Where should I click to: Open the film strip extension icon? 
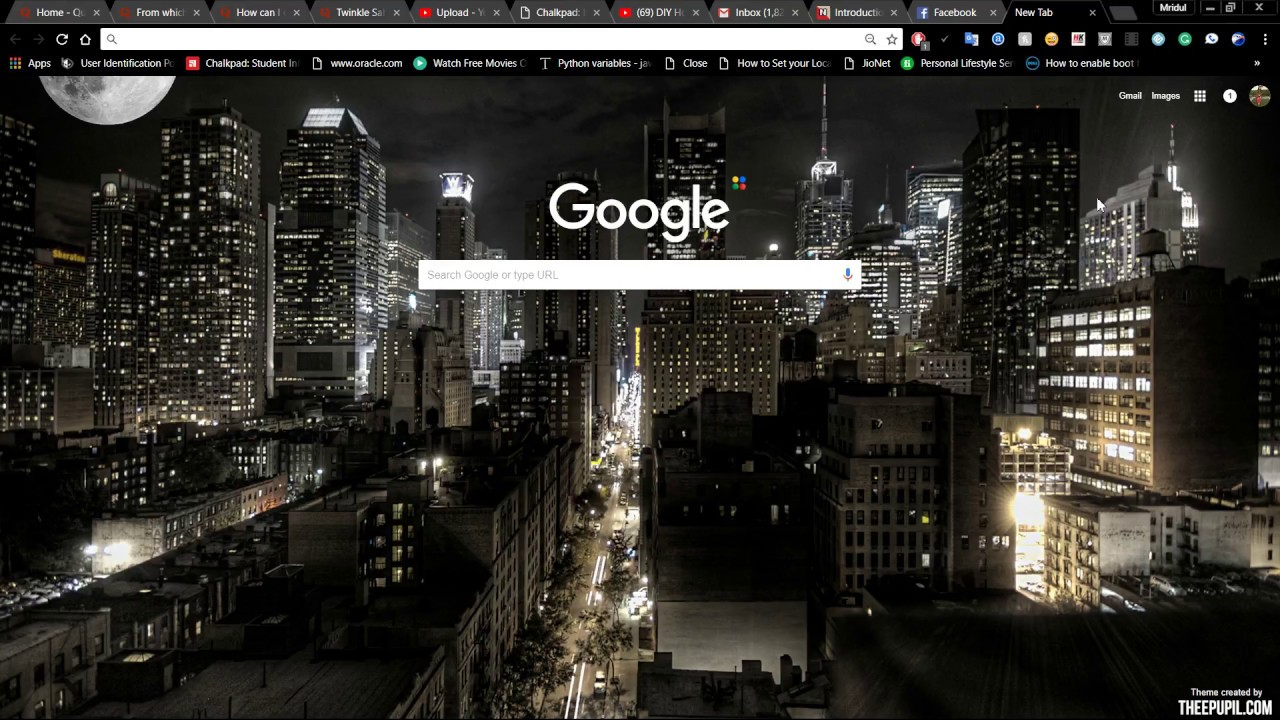pos(1131,39)
